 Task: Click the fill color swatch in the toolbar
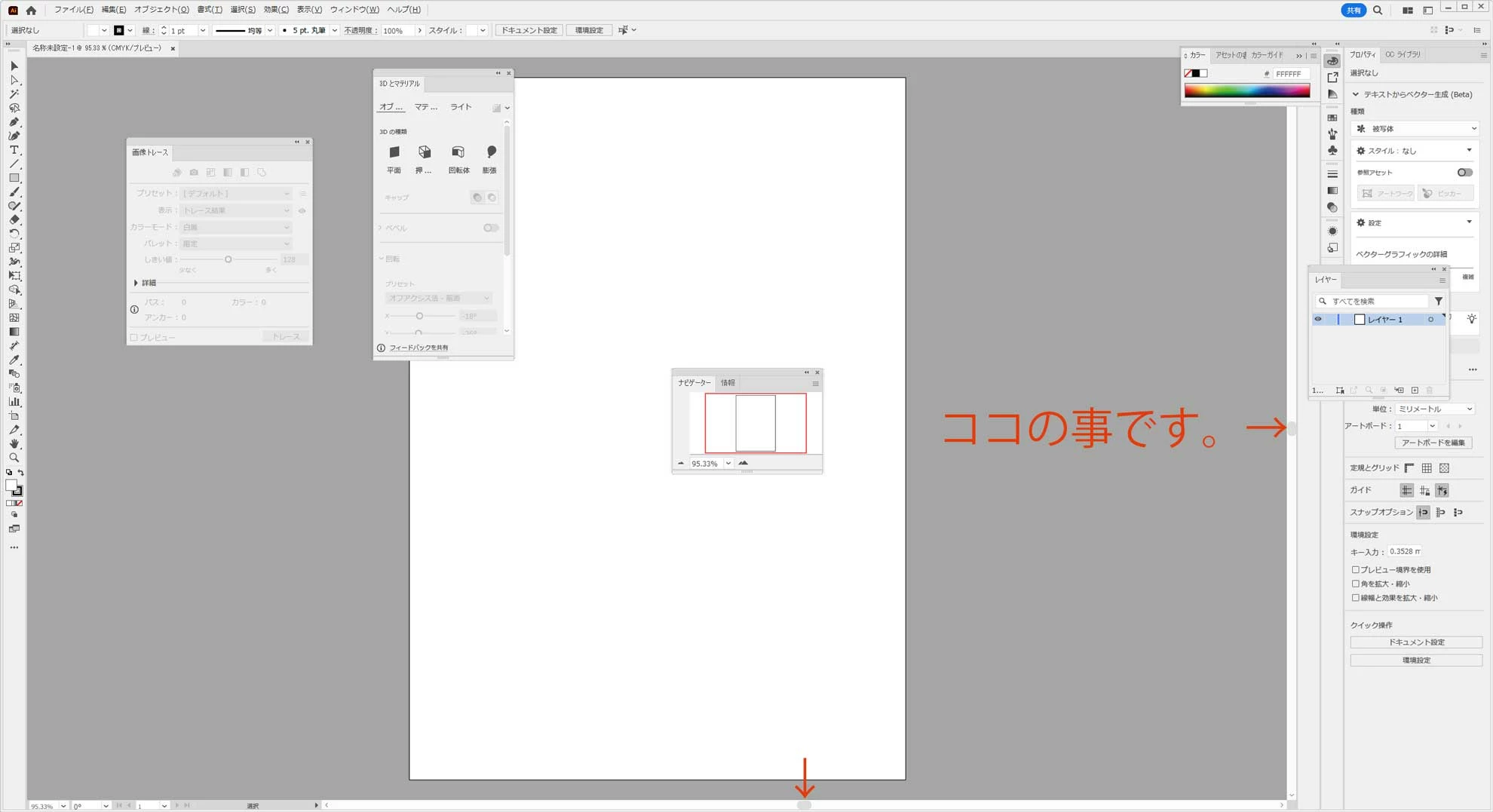tap(11, 486)
